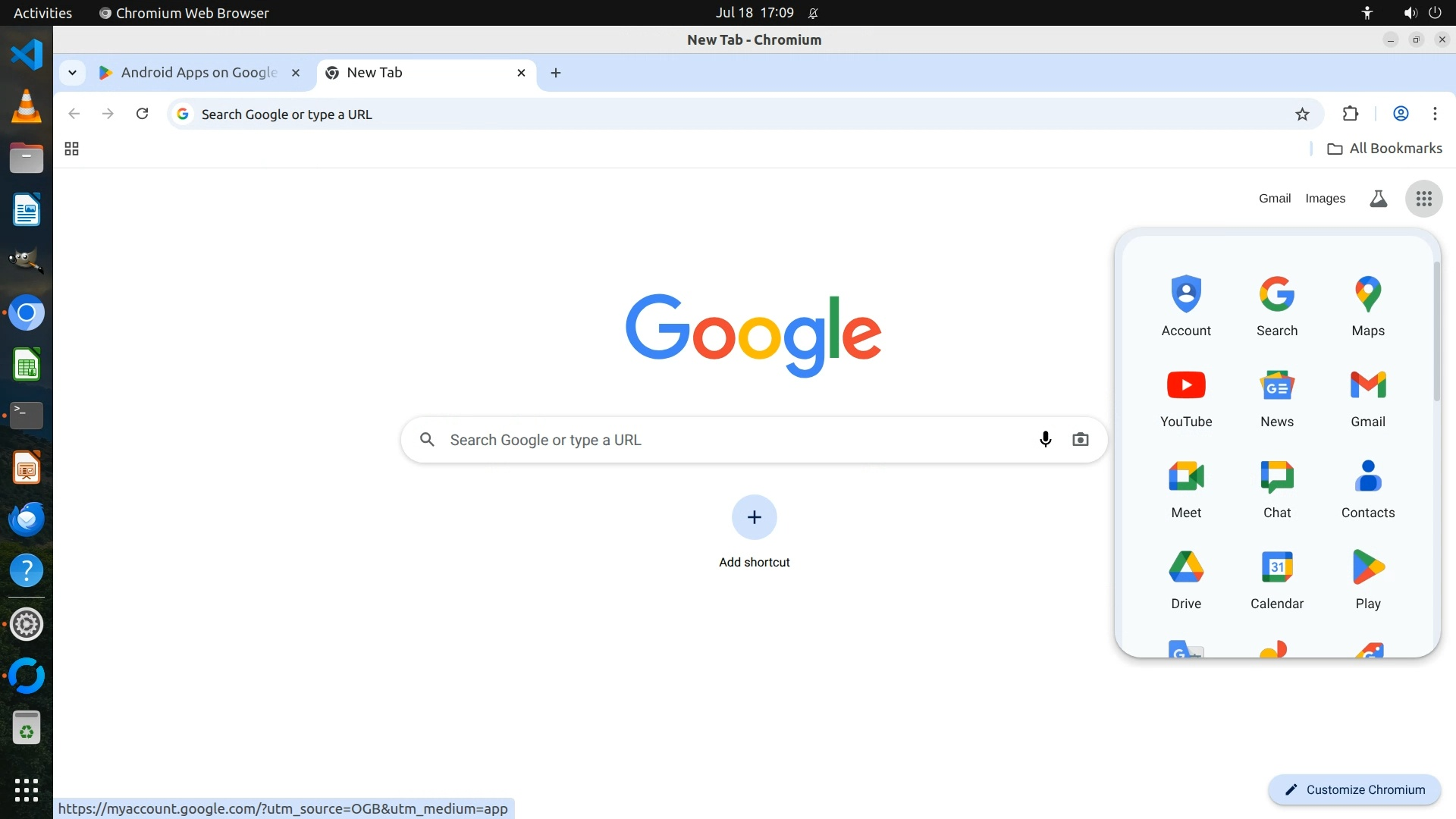Open Contacts from Google apps panel
Screen dimensions: 1456x819
pos(1367,487)
